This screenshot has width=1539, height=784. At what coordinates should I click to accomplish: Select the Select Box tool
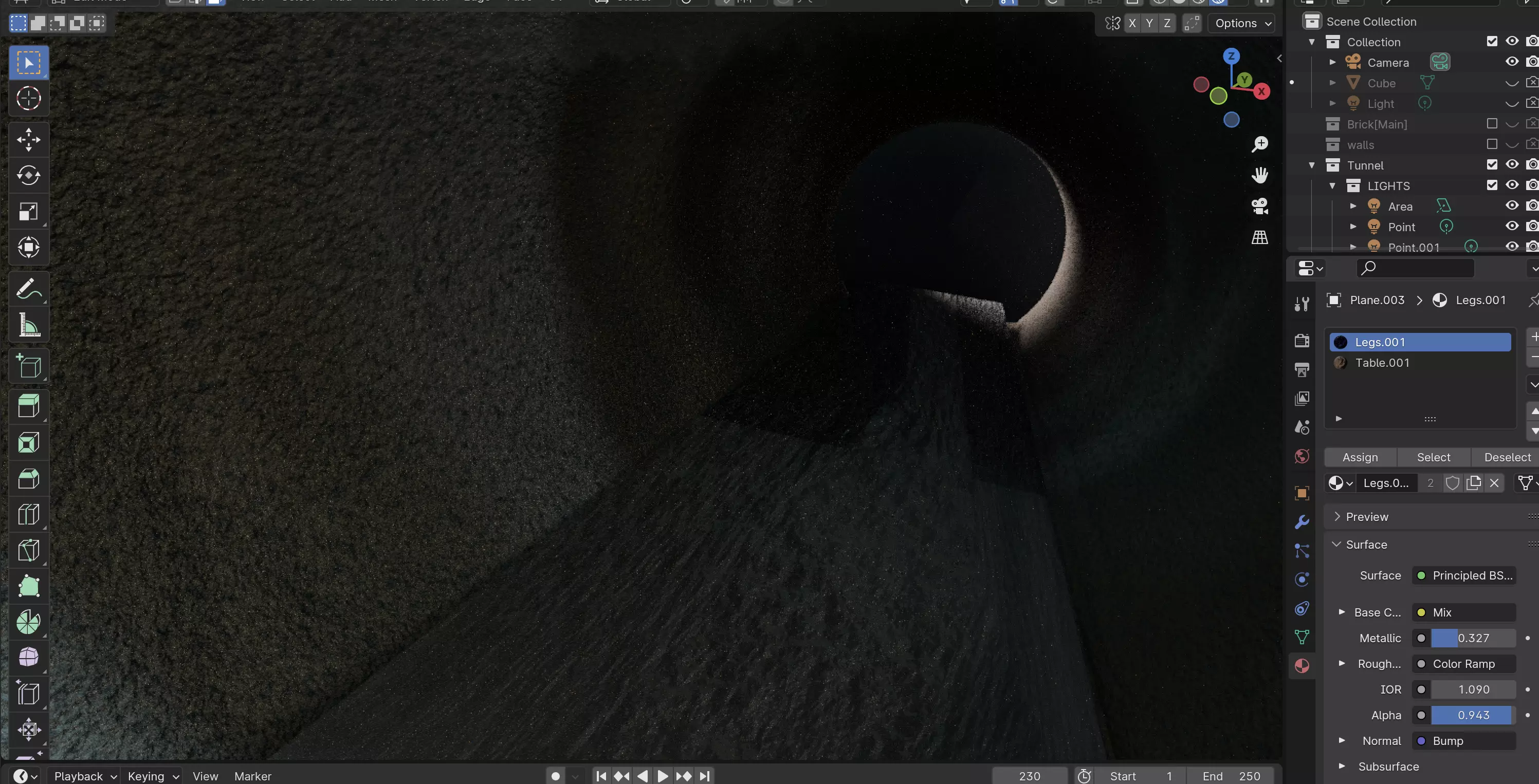[29, 63]
